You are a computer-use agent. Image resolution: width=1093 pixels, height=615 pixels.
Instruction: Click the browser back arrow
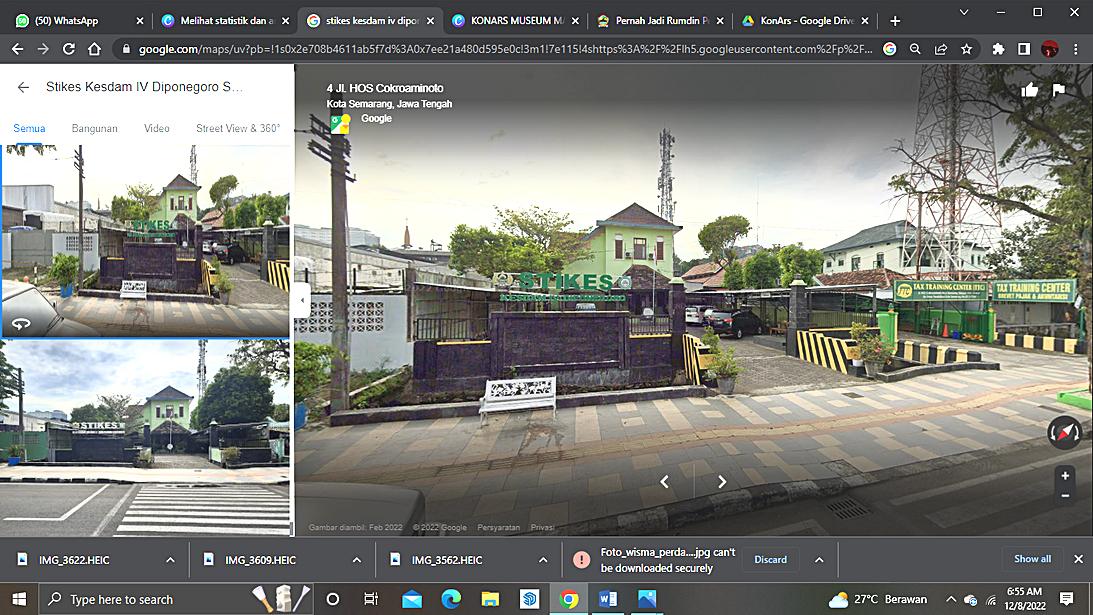[17, 49]
